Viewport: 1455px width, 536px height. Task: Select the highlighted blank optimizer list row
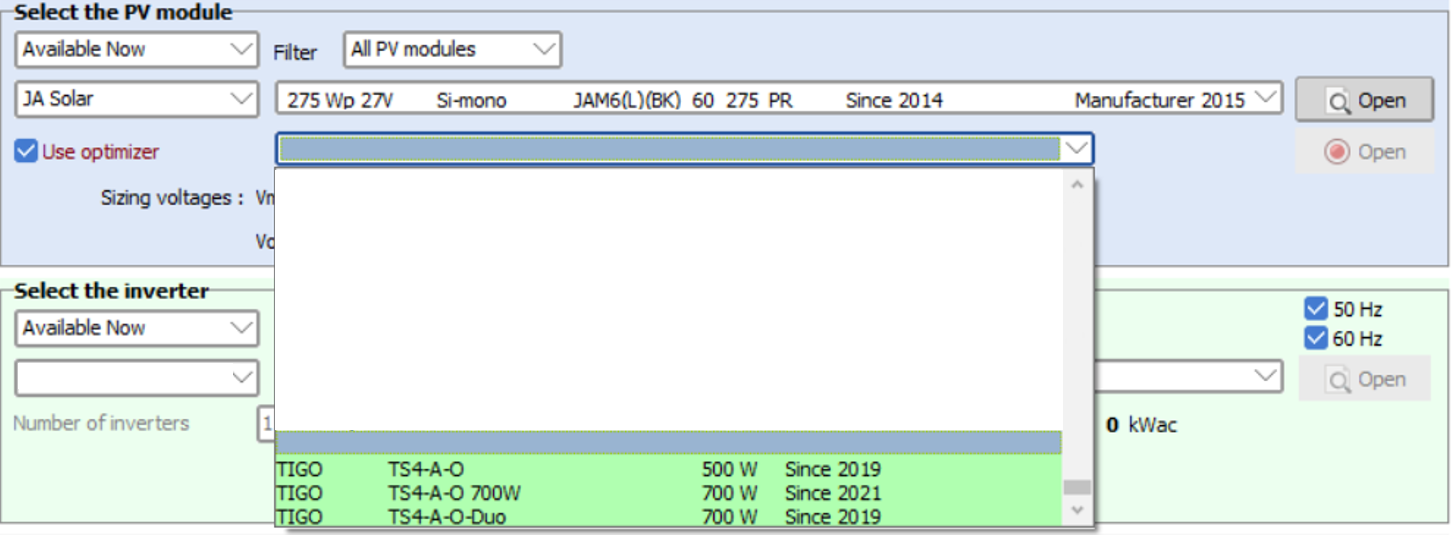click(668, 443)
